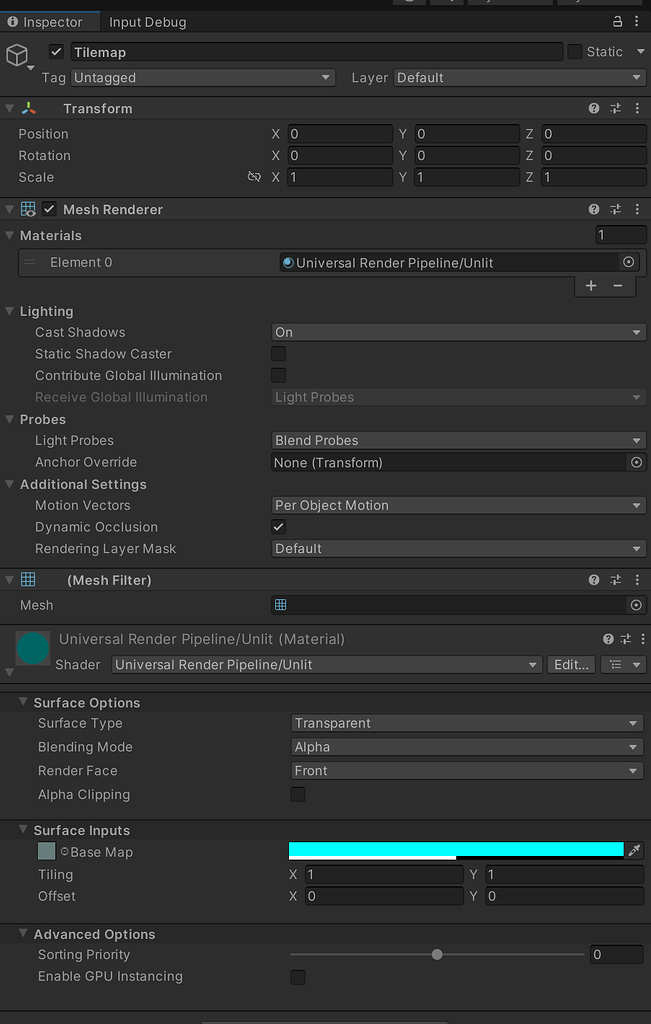Click object picker for Element 0 material

(629, 262)
